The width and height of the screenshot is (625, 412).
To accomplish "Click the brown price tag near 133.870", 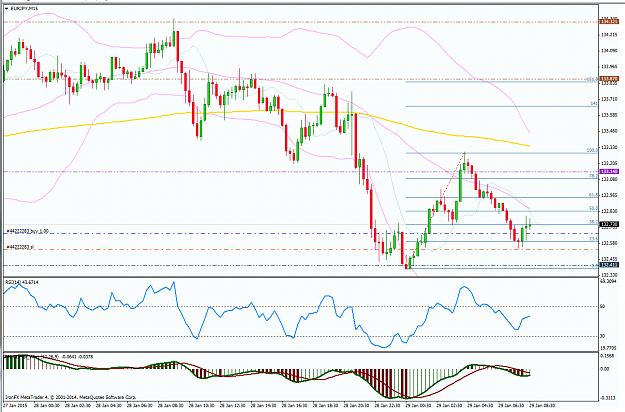I will (x=609, y=79).
